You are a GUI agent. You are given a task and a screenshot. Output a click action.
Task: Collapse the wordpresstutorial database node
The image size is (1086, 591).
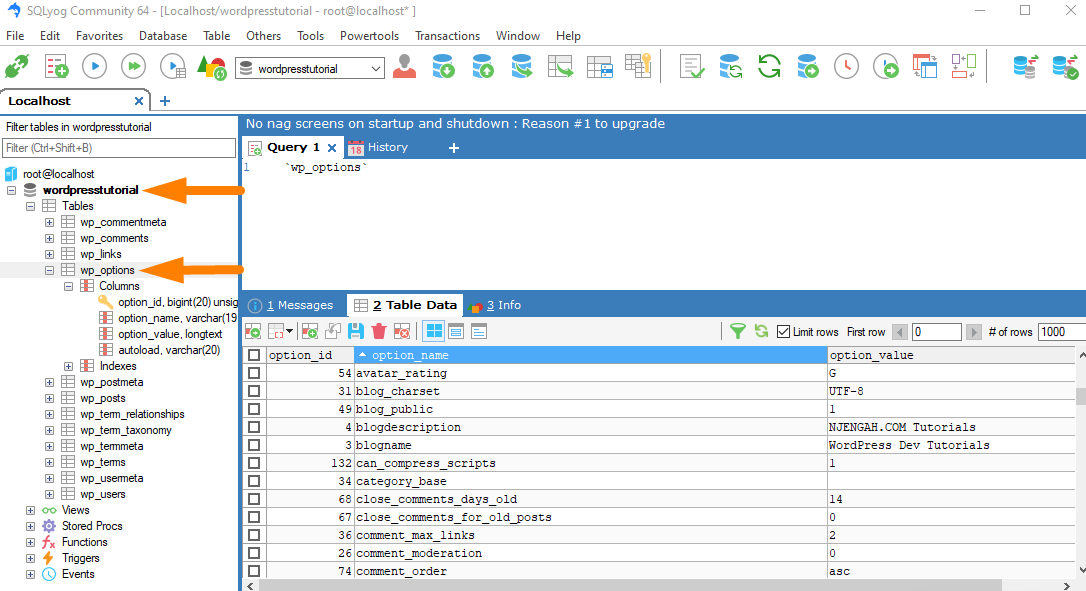11,190
